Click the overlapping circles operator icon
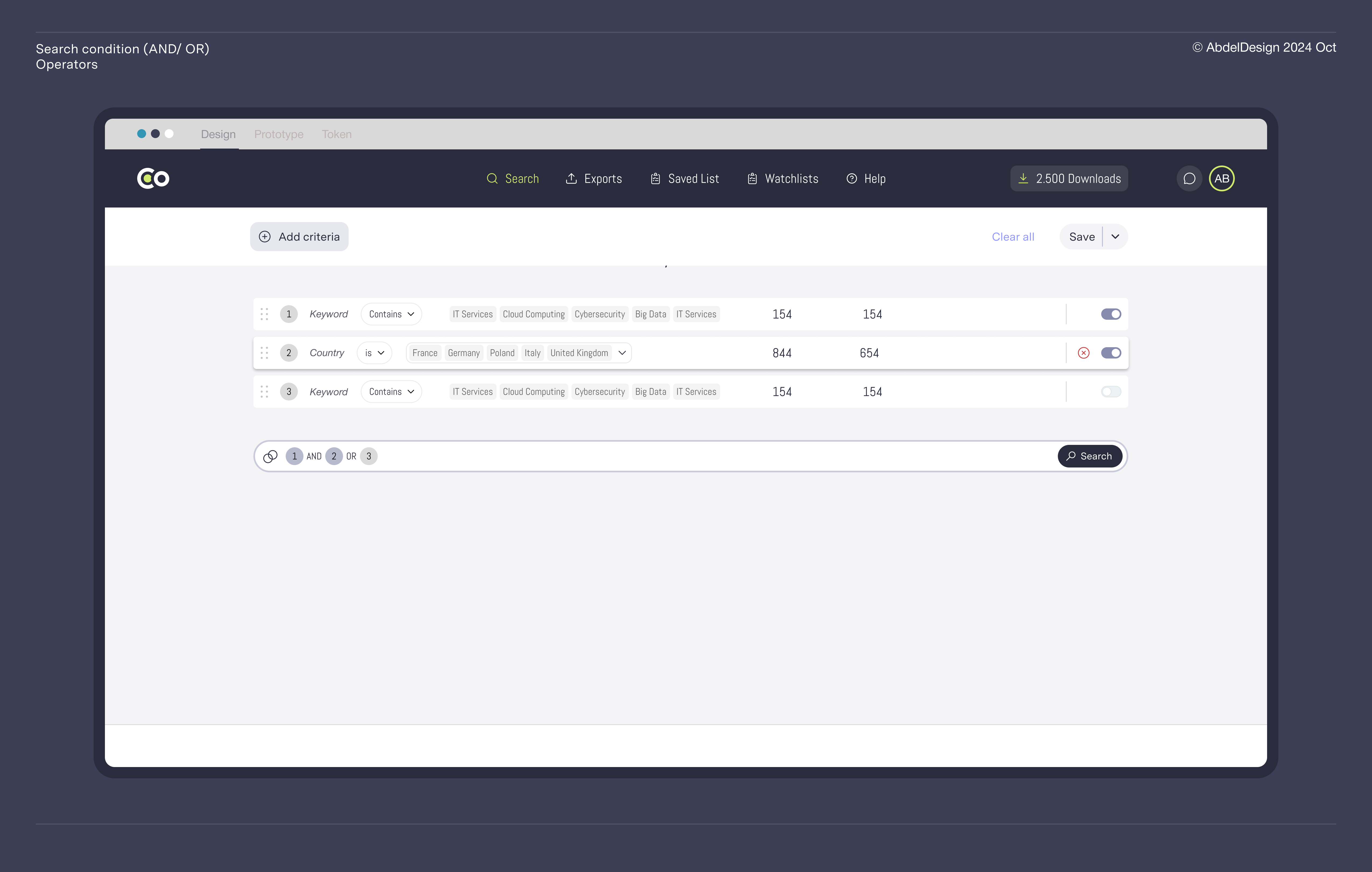1372x872 pixels. click(270, 456)
